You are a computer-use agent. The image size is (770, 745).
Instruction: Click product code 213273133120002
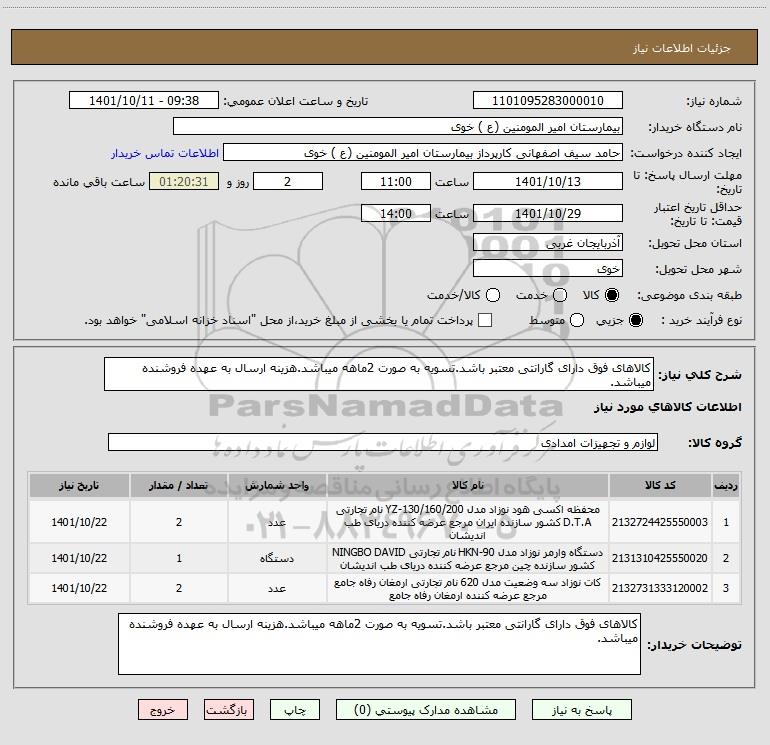point(660,588)
